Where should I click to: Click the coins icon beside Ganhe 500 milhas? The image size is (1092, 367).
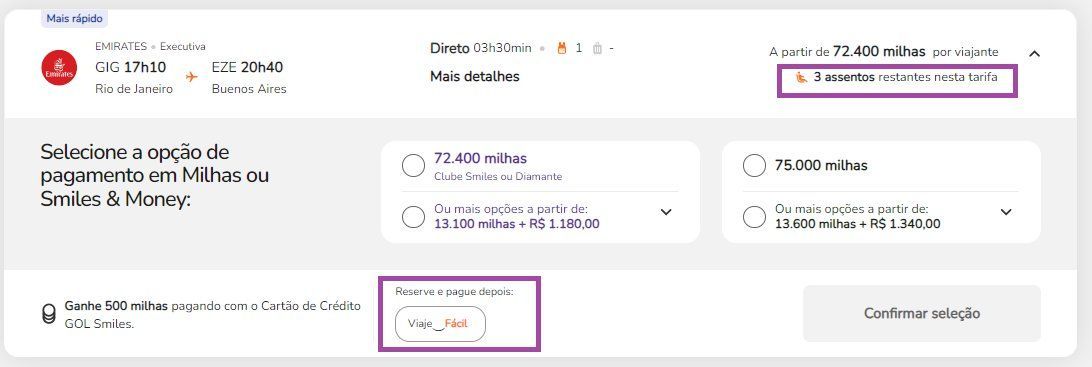pos(48,315)
